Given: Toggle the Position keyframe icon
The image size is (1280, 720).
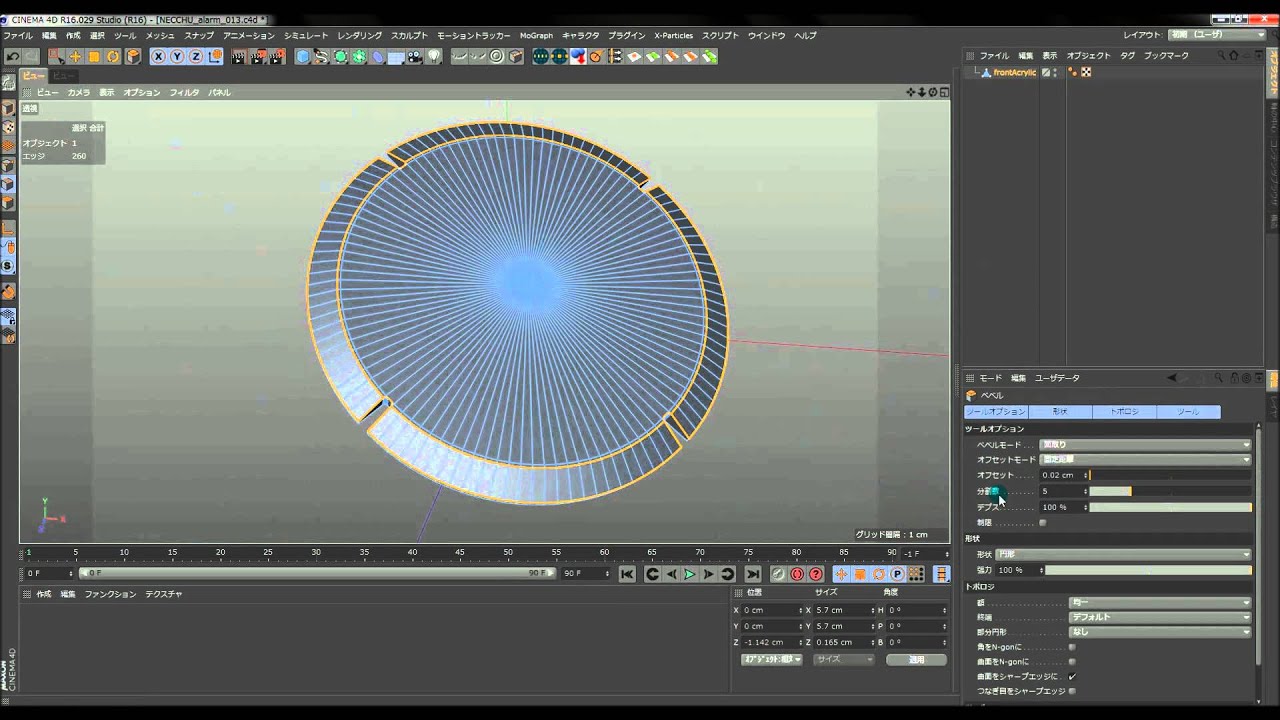Looking at the screenshot, I should [x=841, y=574].
